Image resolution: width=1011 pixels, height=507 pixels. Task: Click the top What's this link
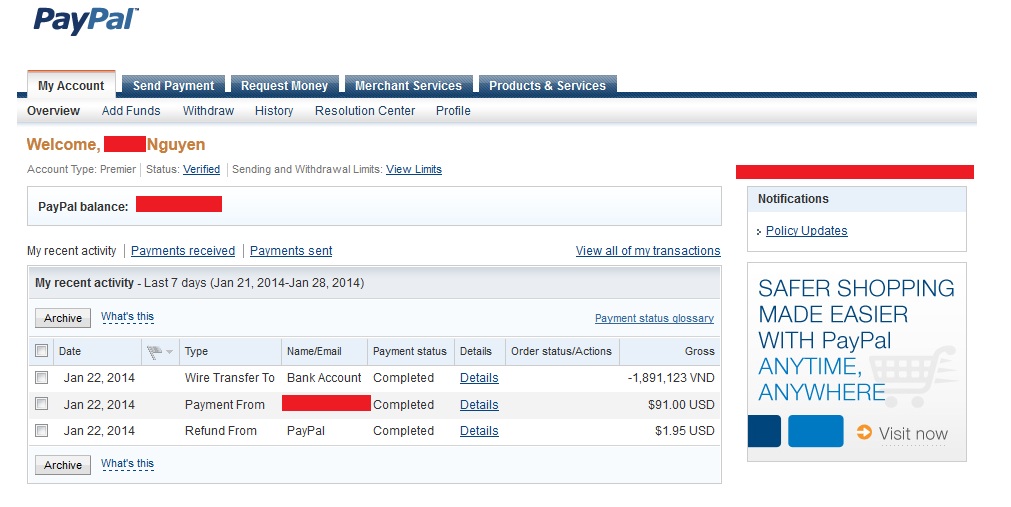pyautogui.click(x=128, y=317)
